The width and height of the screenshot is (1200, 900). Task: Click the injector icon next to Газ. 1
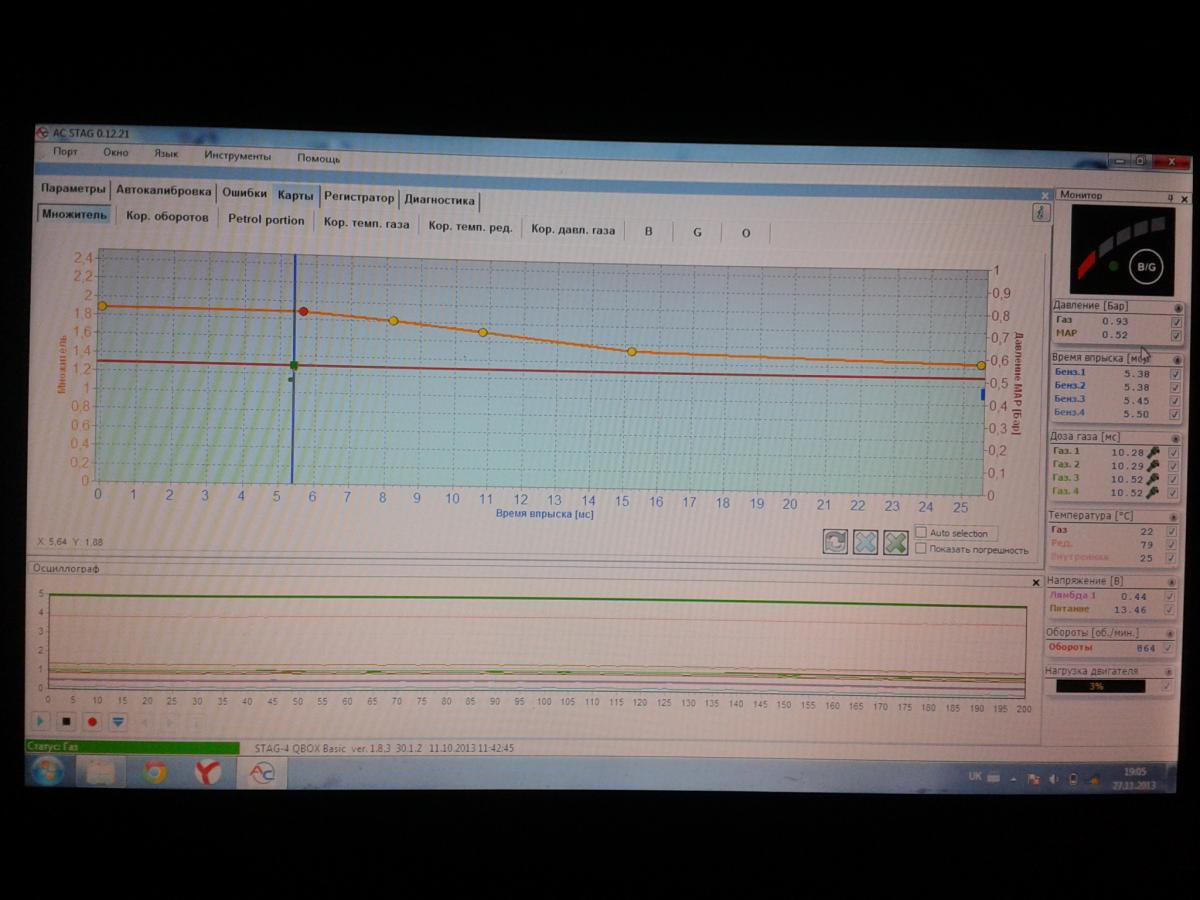point(1154,453)
